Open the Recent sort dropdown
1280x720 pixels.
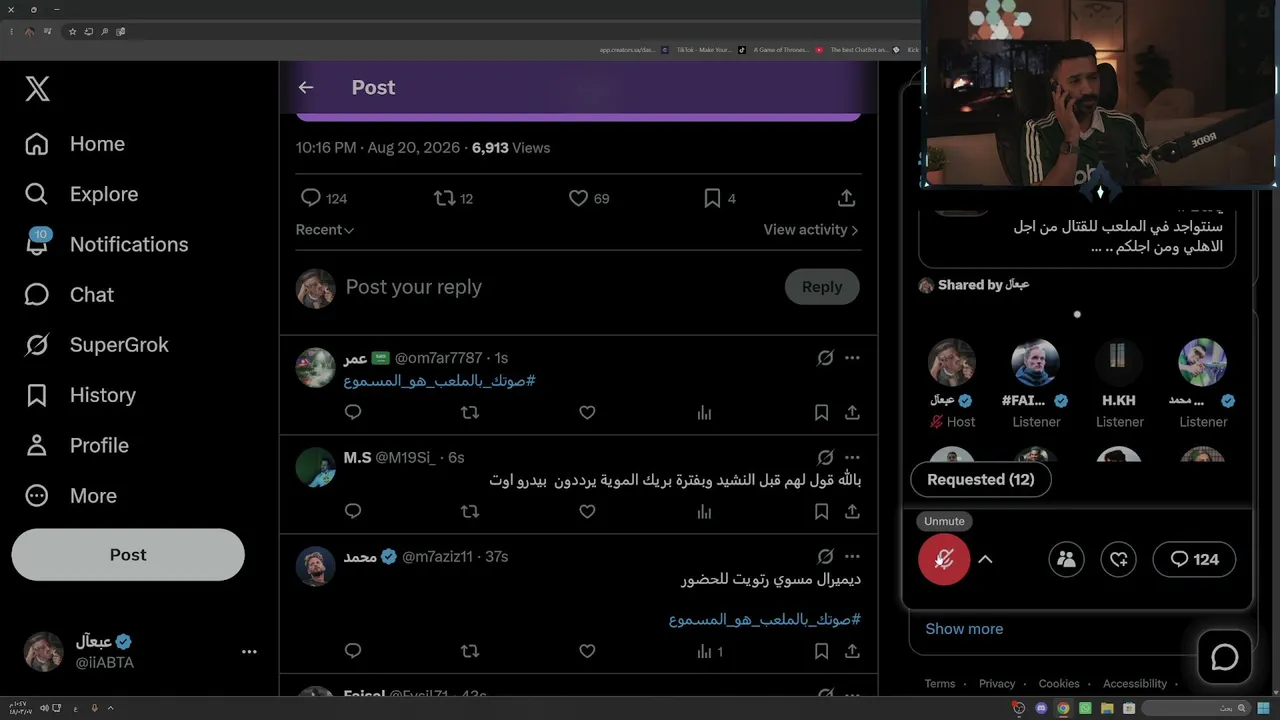(x=325, y=230)
